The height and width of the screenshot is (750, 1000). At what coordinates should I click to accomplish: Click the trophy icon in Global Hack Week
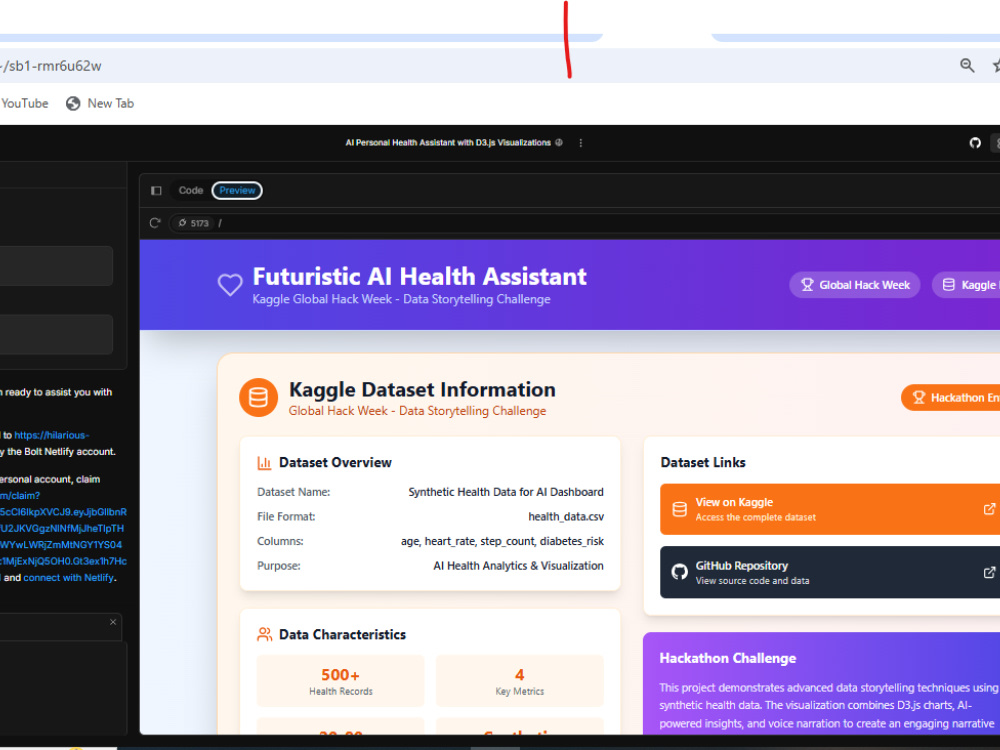(807, 285)
